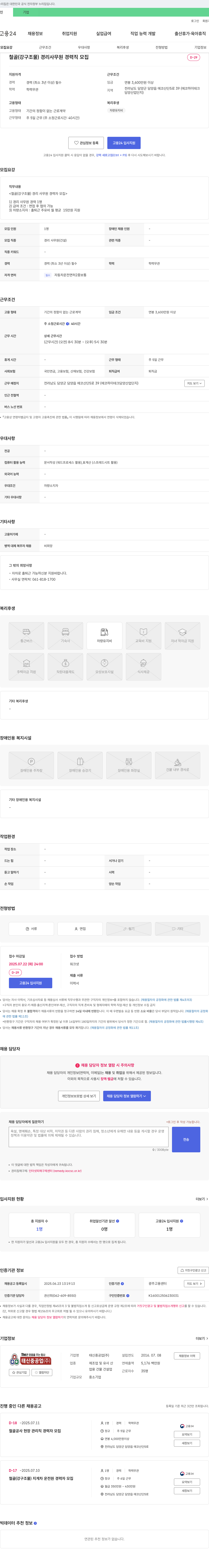Toggle 관심기업 star for 태신중공업
Image resolution: width=209 pixels, height=1568 pixels.
[19, 1373]
